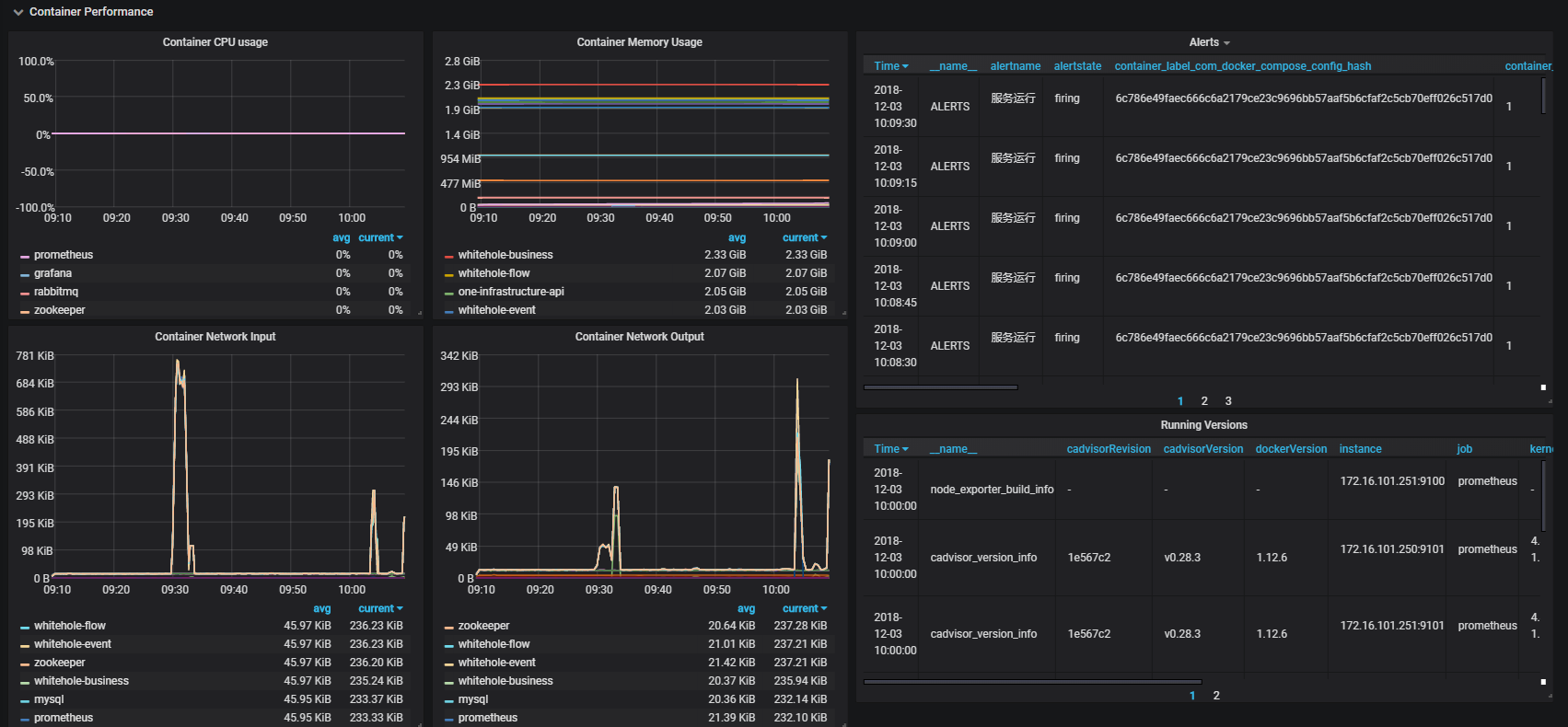
Task: Toggle whitehole-event series in Network Output legend
Action: 497,663
